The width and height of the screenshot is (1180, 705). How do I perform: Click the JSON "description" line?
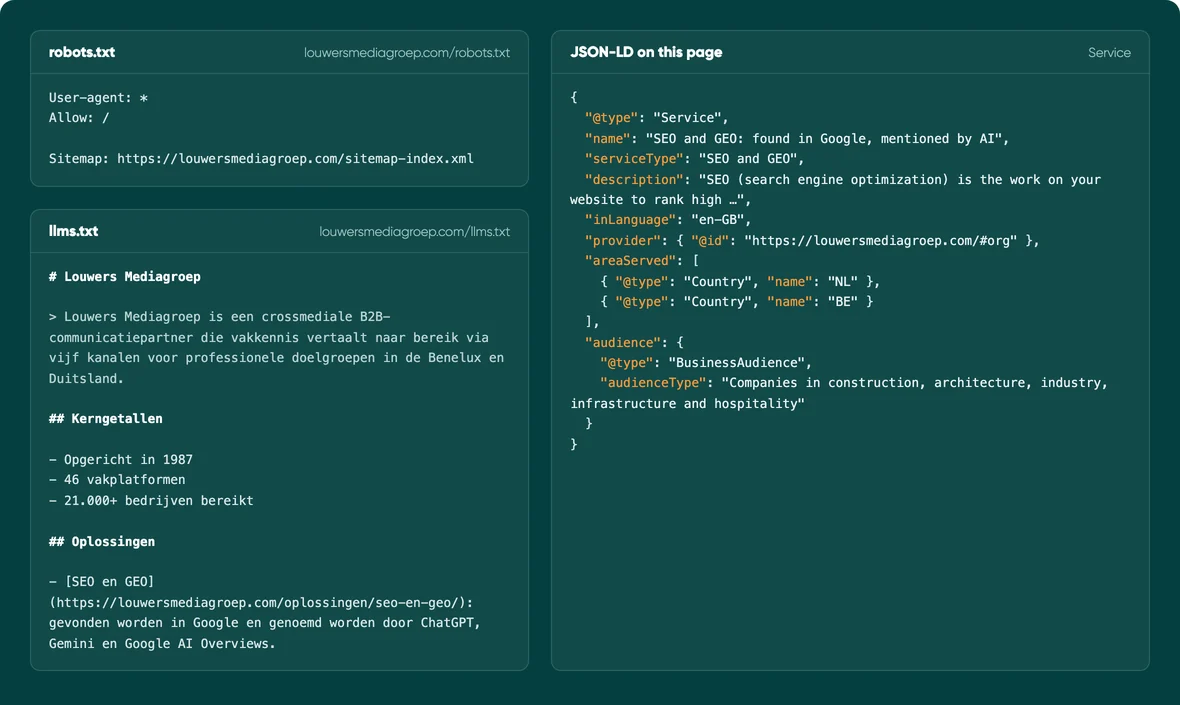[x=835, y=190]
